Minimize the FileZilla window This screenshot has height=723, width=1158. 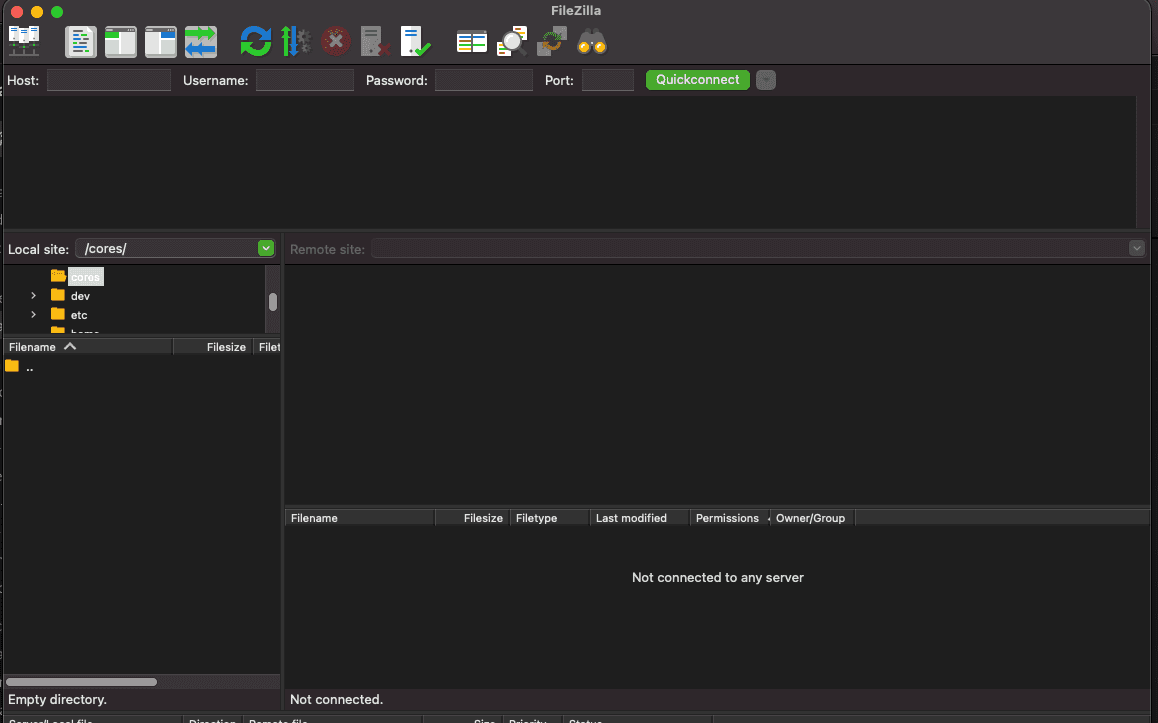[37, 12]
